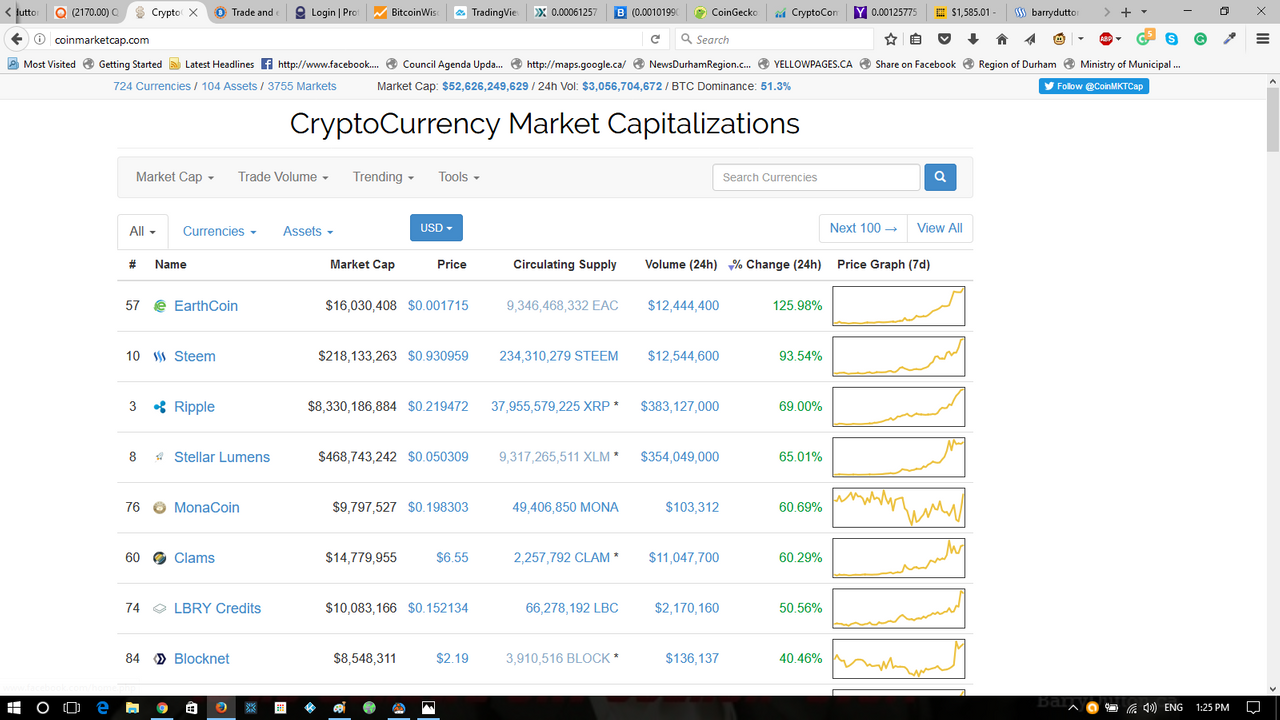
Task: Open the LBRY Credits coin link
Action: (x=217, y=608)
